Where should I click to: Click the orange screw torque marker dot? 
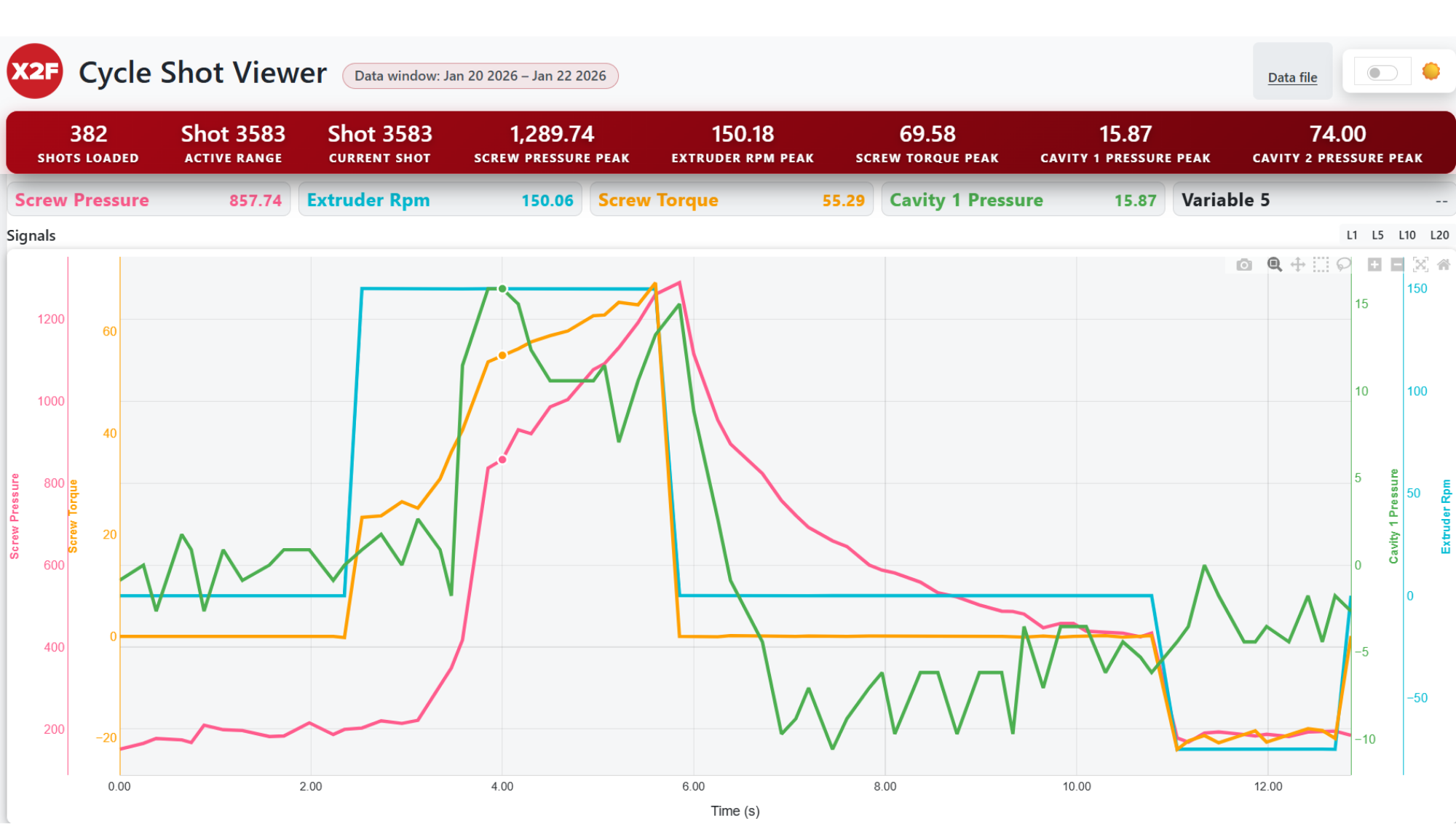point(502,355)
